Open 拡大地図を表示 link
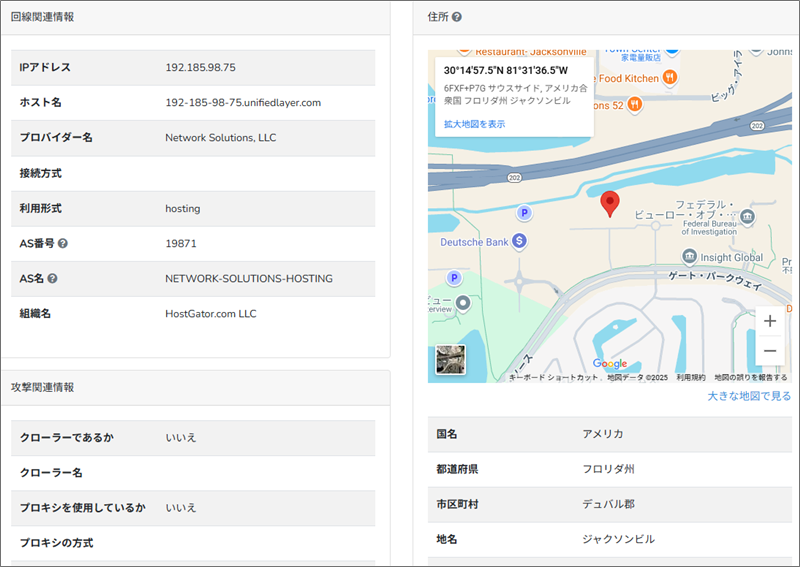800x567 pixels. coord(474,124)
